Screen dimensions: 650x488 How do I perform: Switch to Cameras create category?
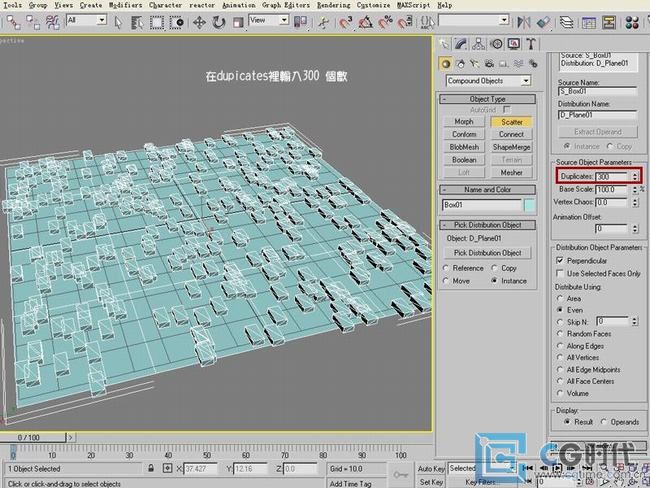pyautogui.click(x=490, y=64)
